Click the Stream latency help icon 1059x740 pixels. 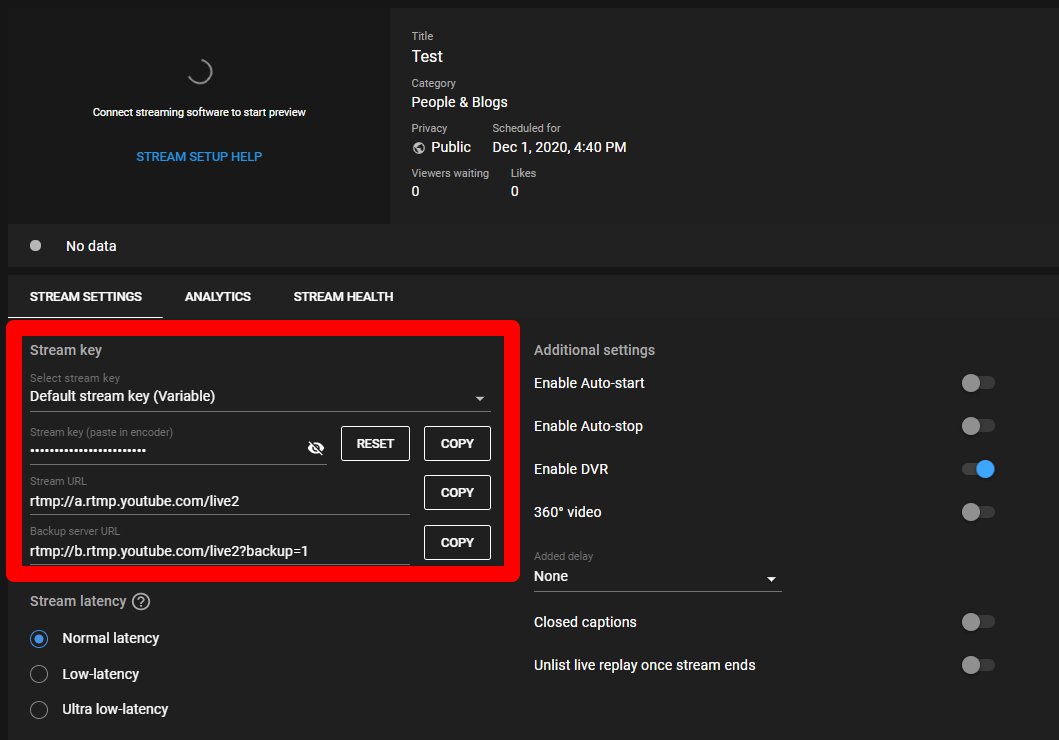tap(141, 602)
